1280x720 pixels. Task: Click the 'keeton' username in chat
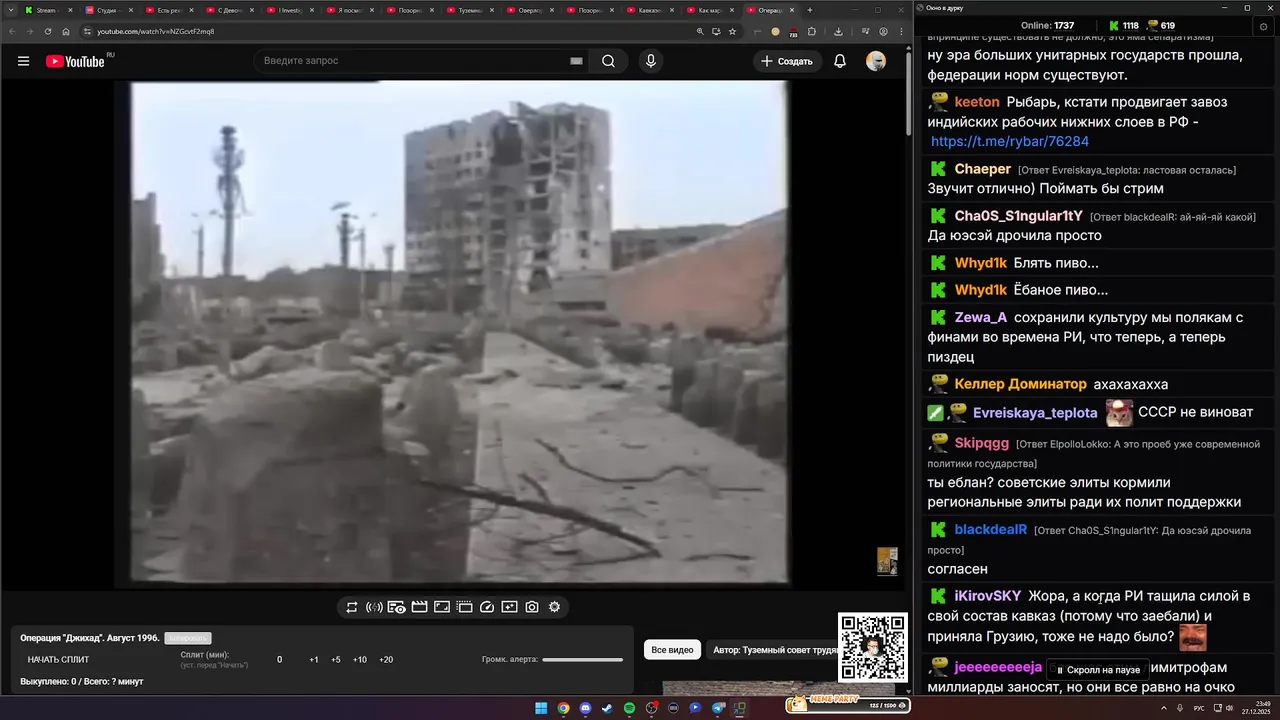click(x=977, y=102)
